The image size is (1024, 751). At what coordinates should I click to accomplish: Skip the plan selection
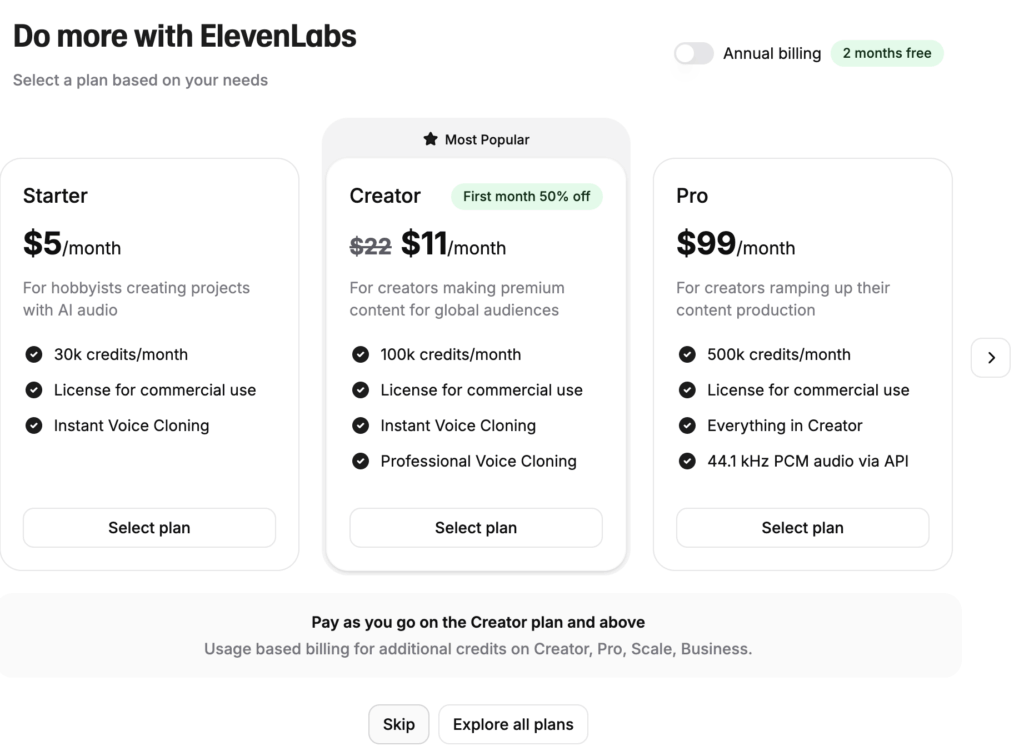point(399,724)
